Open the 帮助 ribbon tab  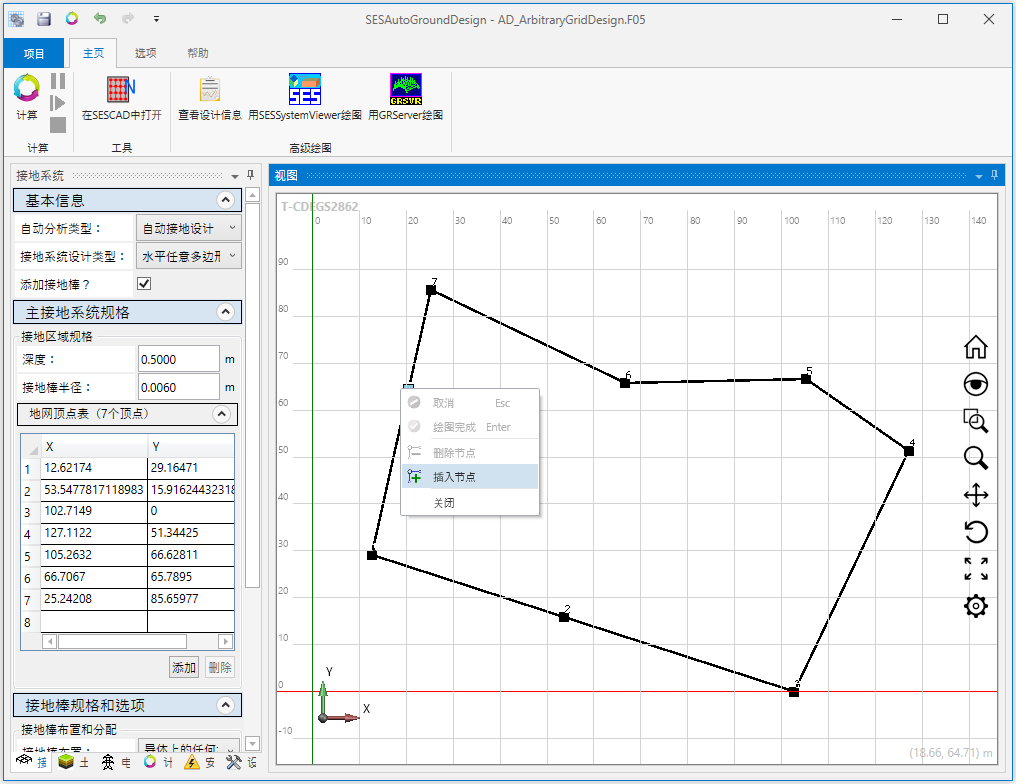pyautogui.click(x=198, y=53)
